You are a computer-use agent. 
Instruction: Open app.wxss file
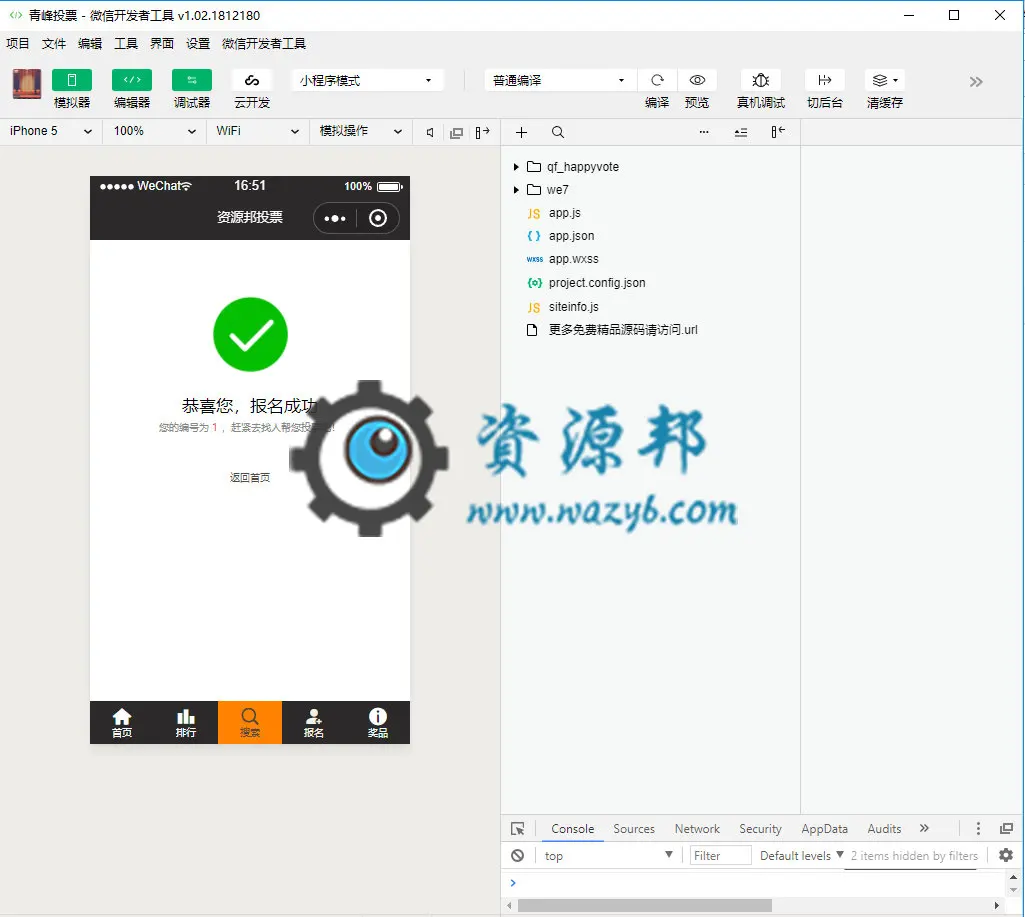(573, 259)
